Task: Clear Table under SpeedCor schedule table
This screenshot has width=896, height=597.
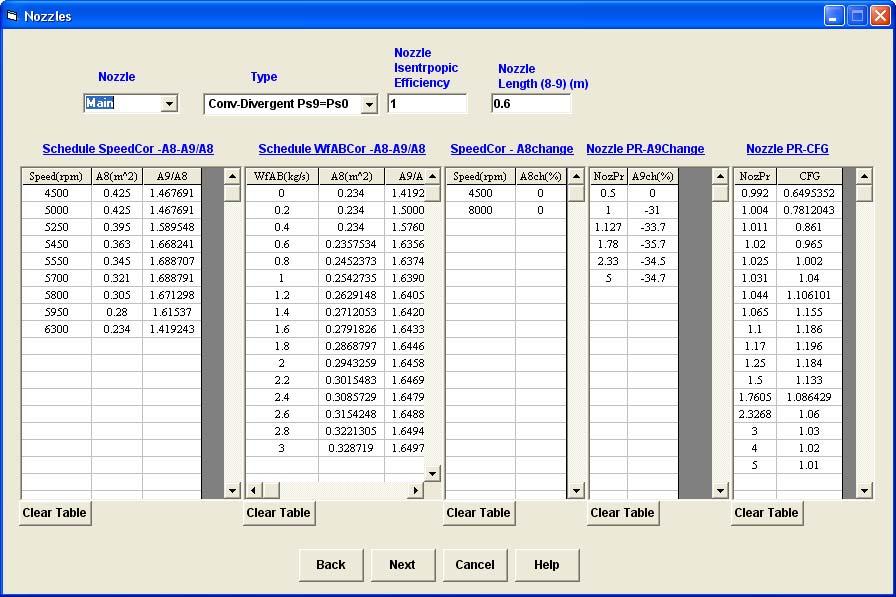Action: [x=55, y=513]
